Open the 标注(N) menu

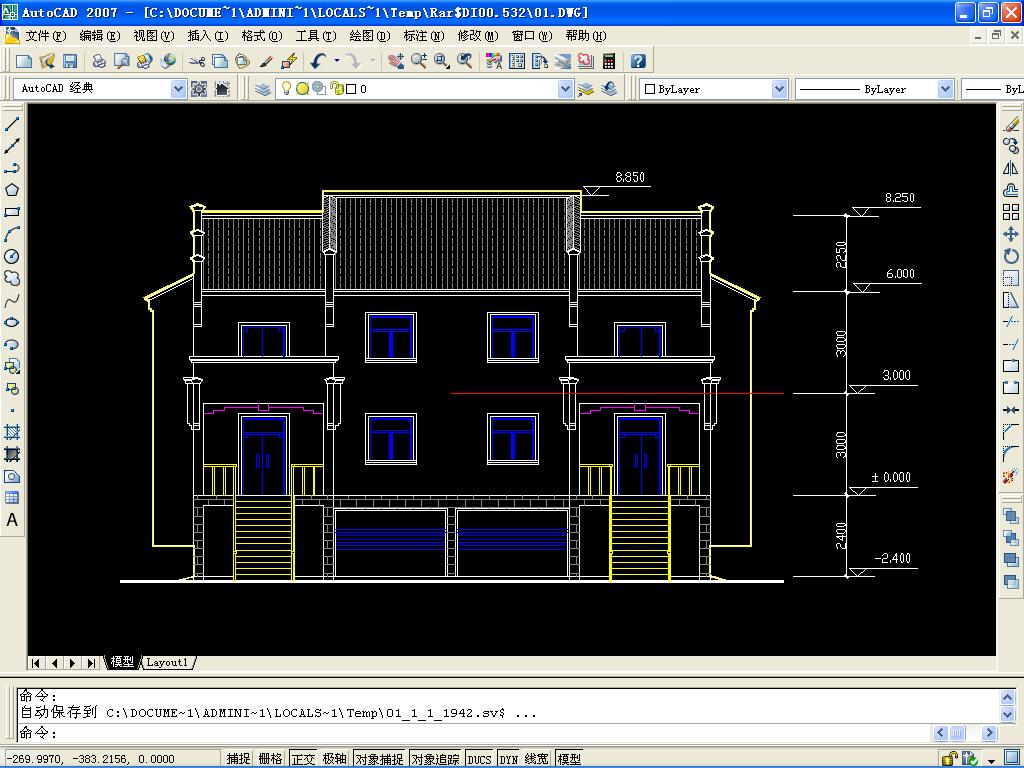[424, 36]
